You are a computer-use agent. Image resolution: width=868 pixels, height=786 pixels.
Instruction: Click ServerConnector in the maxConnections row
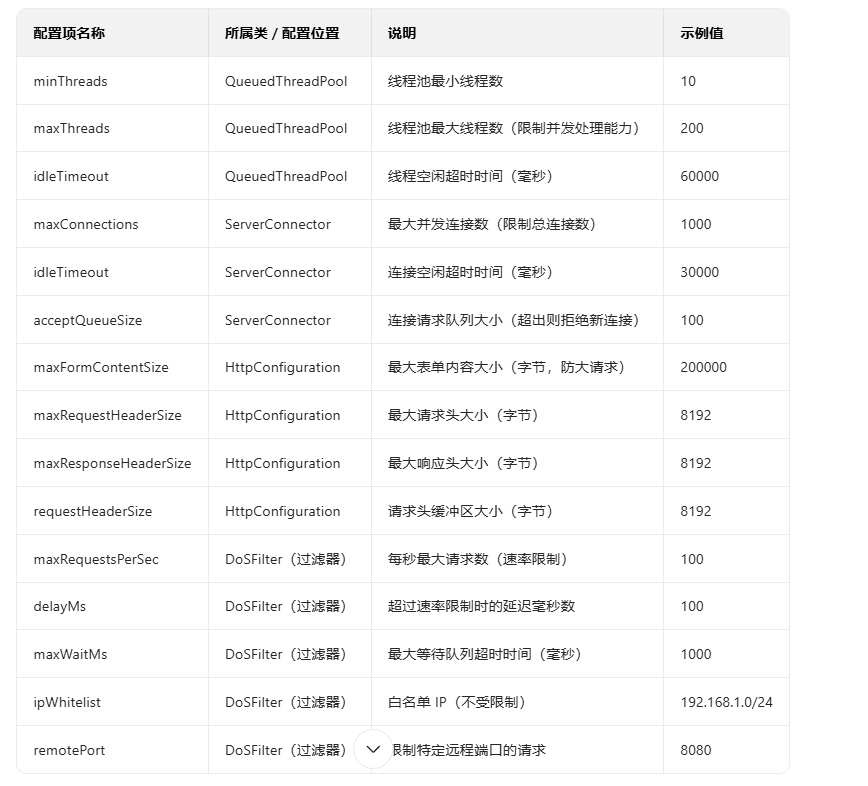(277, 224)
